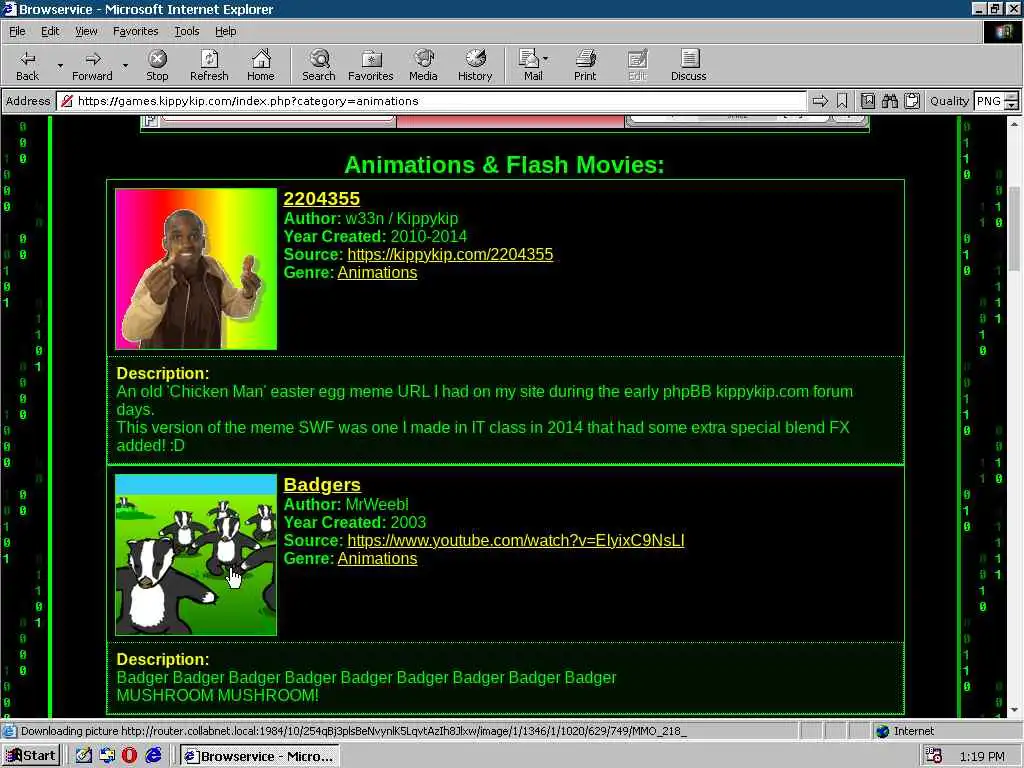Click the vertical scrollbar up arrow
Screen dimensions: 1024x768
click(1014, 123)
